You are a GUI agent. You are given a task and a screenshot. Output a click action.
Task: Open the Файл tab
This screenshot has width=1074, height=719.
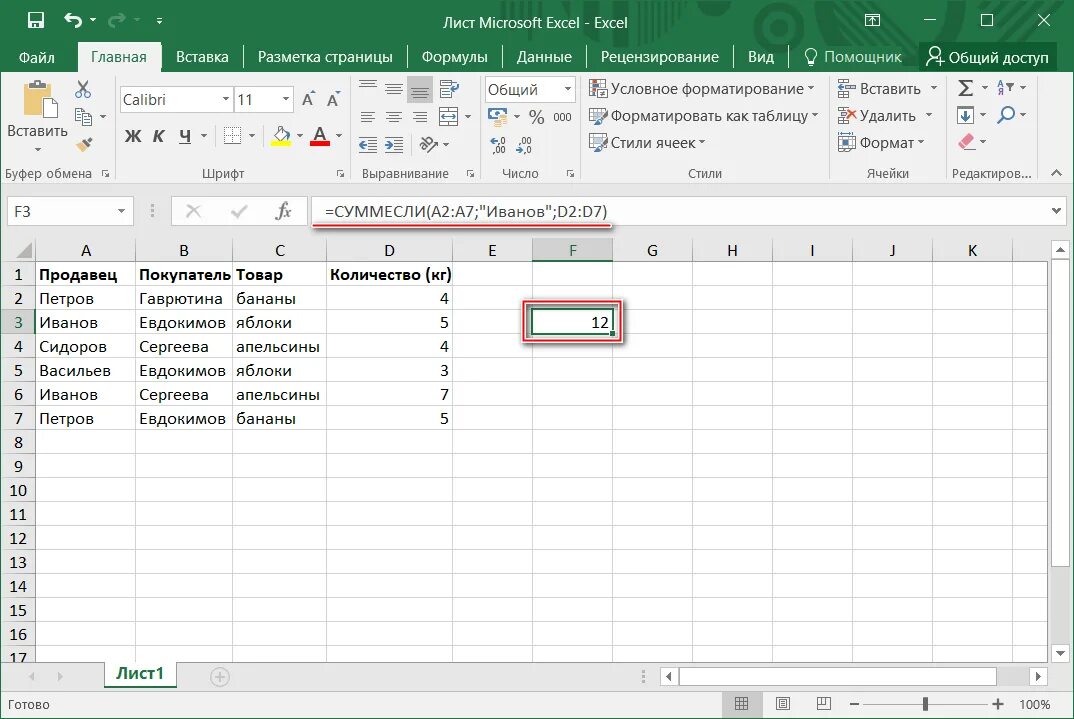(x=36, y=57)
